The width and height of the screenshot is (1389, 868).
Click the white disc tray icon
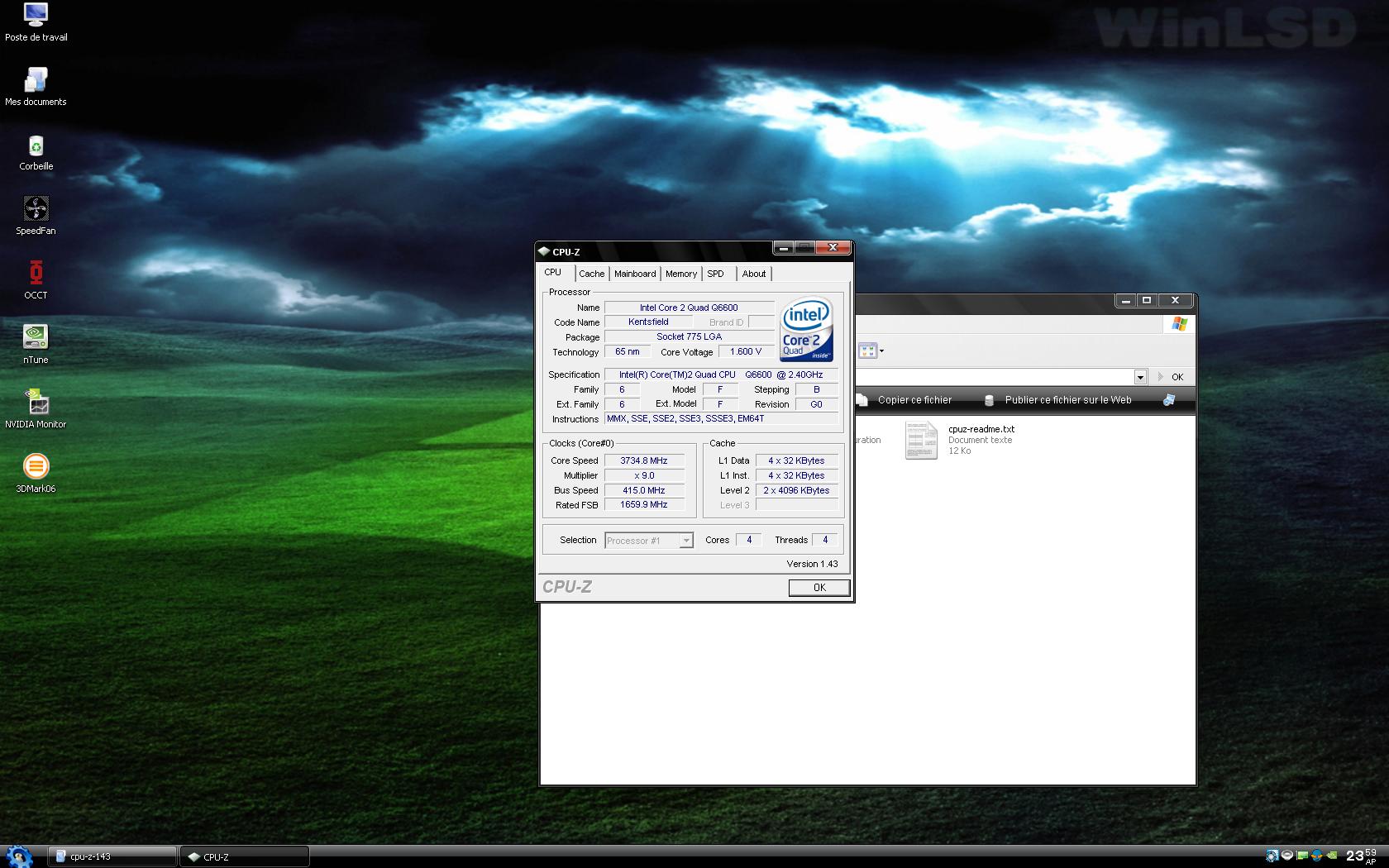(x=1287, y=856)
